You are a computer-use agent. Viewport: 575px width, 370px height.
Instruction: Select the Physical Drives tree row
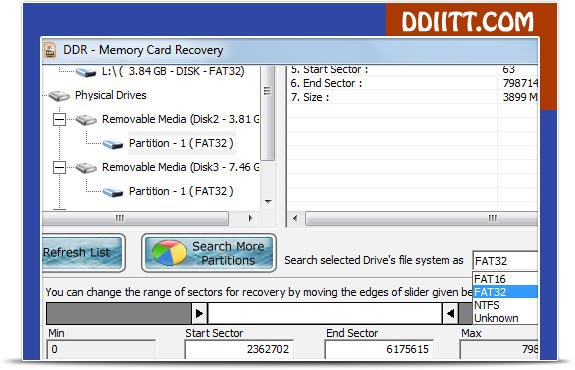pos(111,95)
